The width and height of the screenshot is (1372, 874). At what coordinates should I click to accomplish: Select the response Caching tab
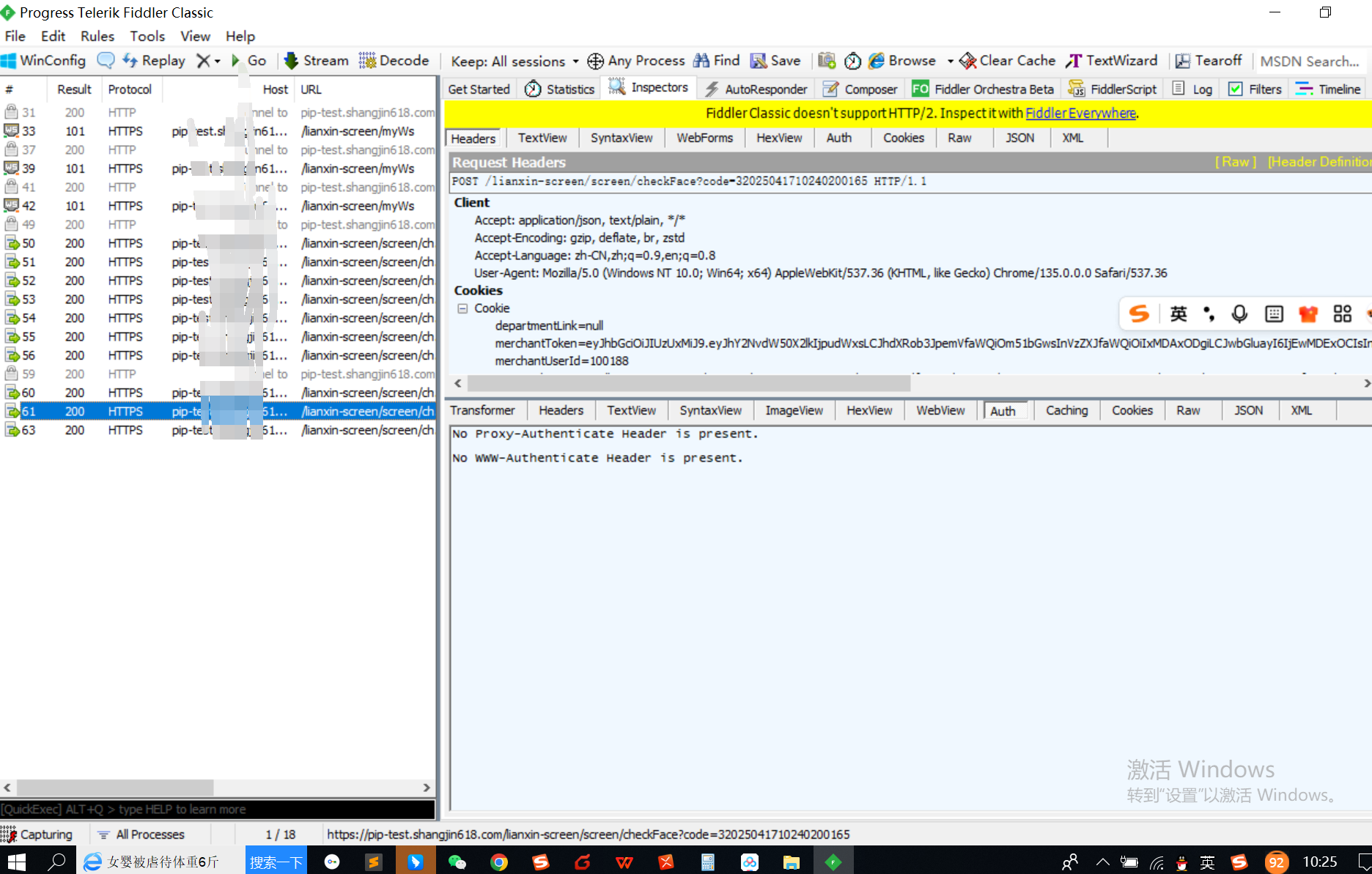click(1066, 410)
